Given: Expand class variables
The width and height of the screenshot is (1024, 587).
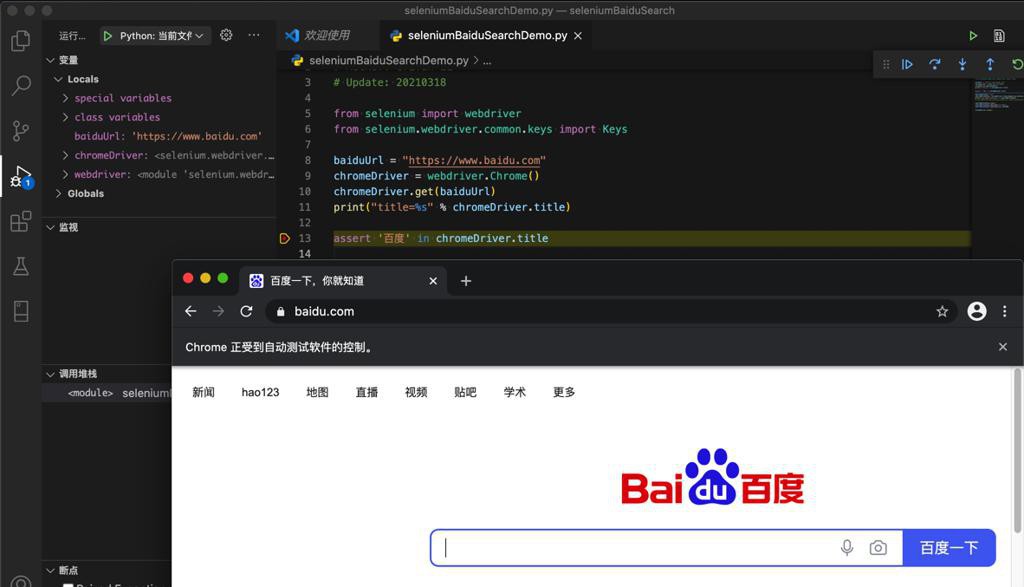Looking at the screenshot, I should pos(65,117).
